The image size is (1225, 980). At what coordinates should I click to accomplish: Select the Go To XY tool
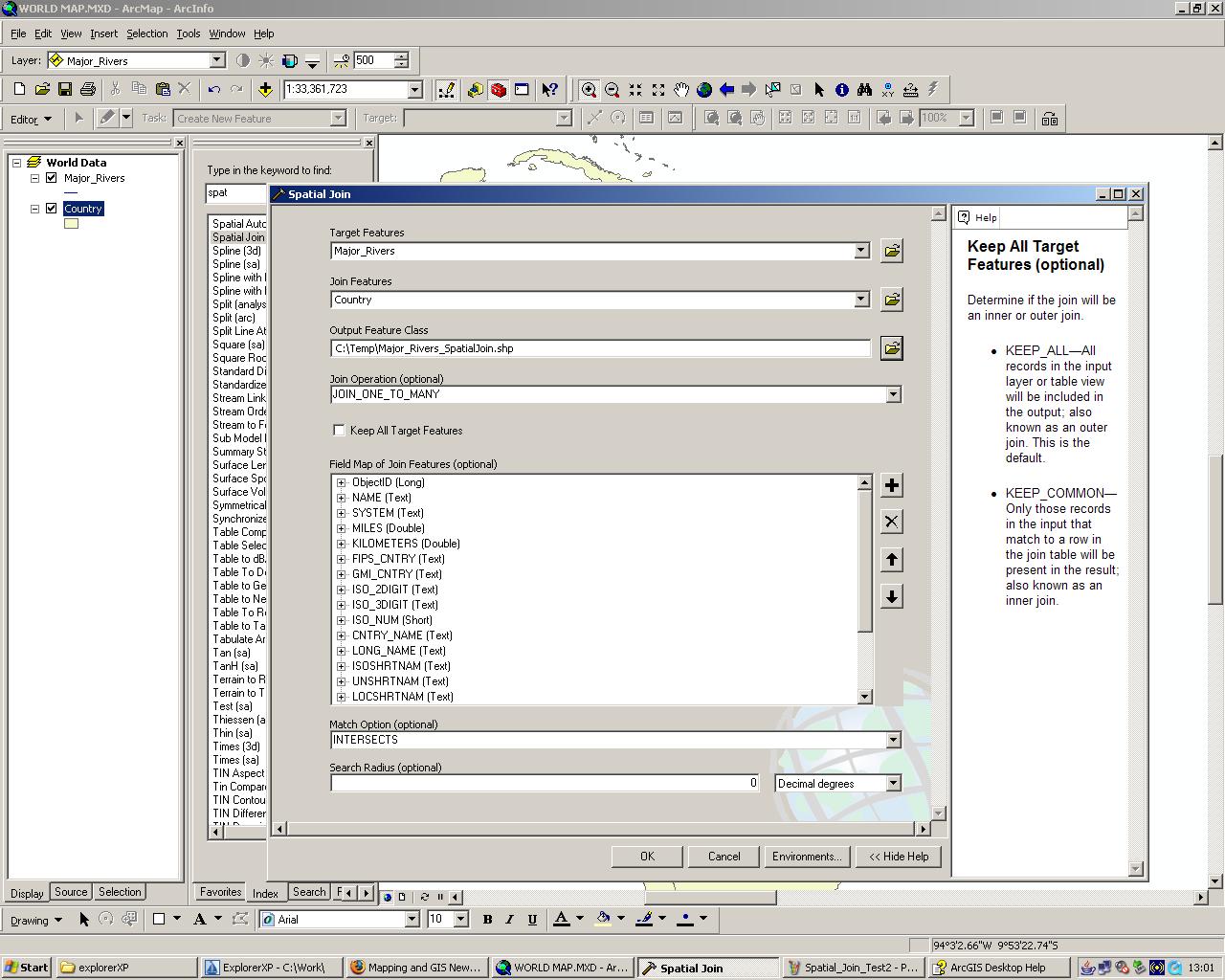coord(887,89)
